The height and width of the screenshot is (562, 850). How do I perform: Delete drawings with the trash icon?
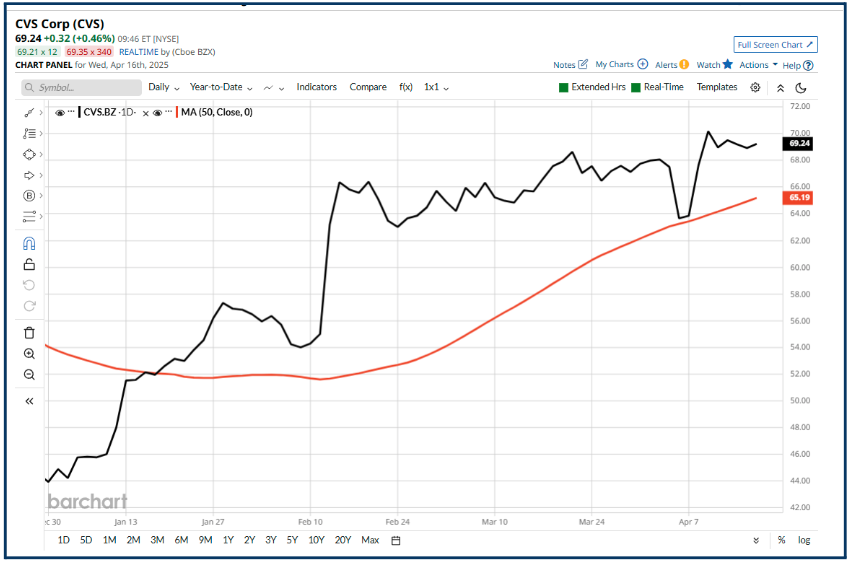click(29, 332)
